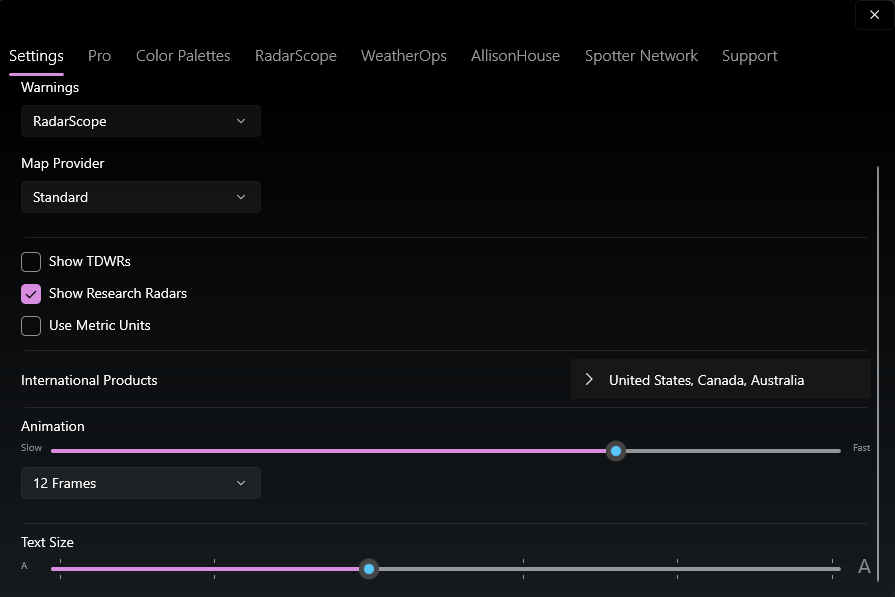Click the small A text size icon
The image size is (895, 597).
tap(25, 566)
